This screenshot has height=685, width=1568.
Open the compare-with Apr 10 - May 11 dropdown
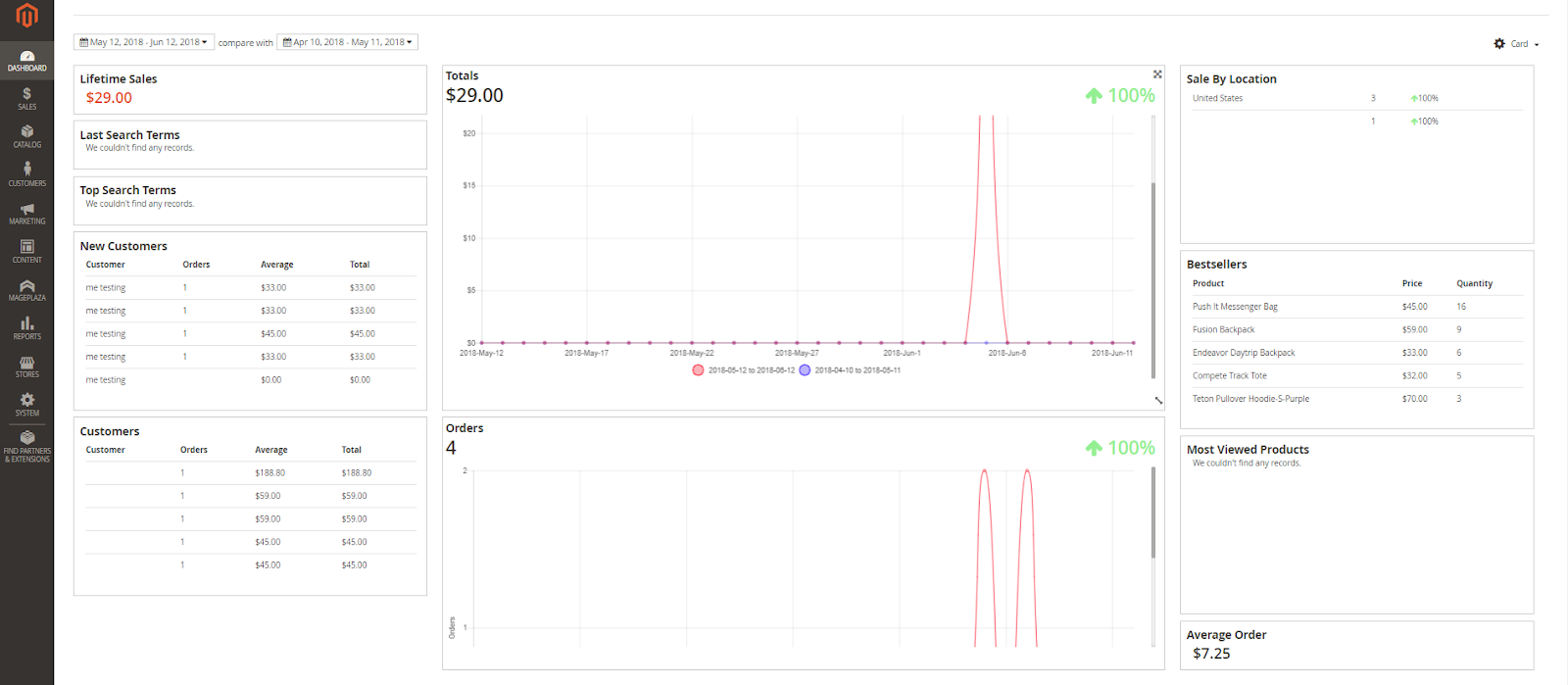(348, 42)
